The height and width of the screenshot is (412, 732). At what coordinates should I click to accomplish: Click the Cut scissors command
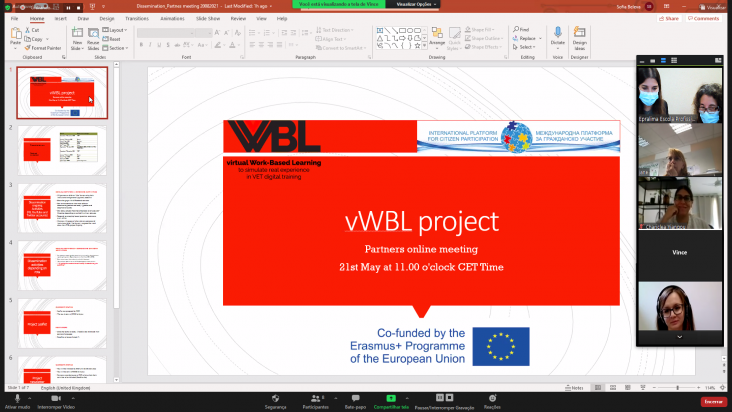[x=32, y=30]
